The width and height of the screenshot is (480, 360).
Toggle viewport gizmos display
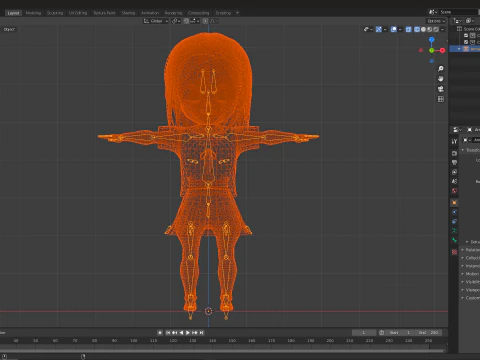click(379, 29)
